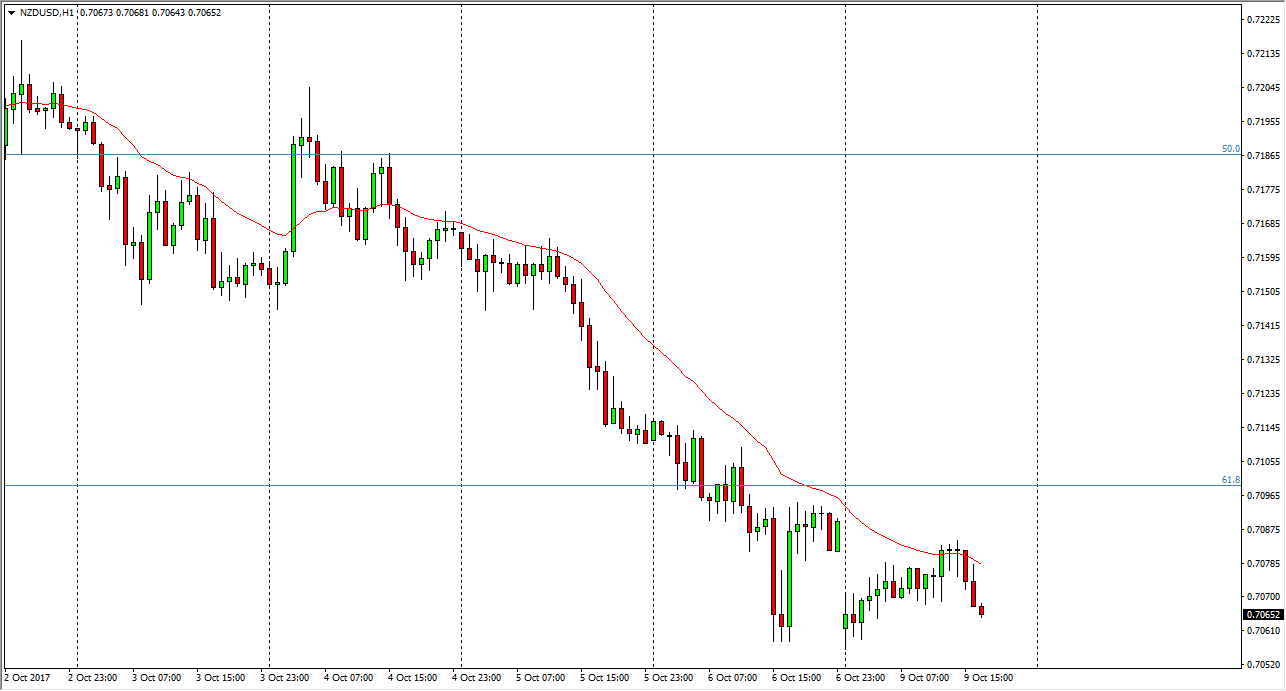Click the 3 Oct 07:00 time label

click(x=157, y=677)
